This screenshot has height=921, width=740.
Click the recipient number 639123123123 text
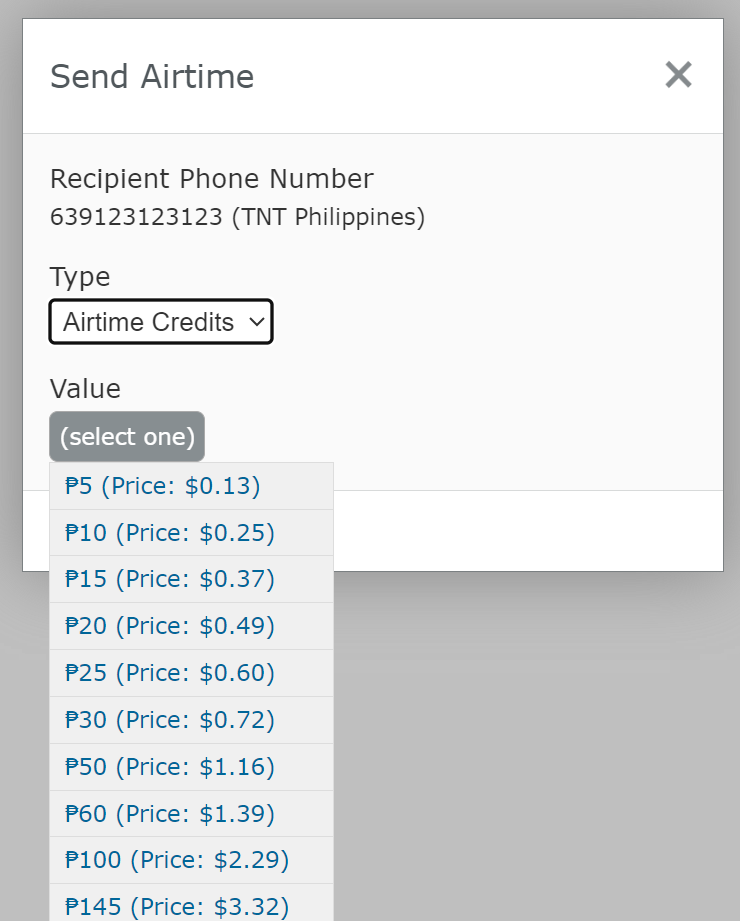(136, 217)
